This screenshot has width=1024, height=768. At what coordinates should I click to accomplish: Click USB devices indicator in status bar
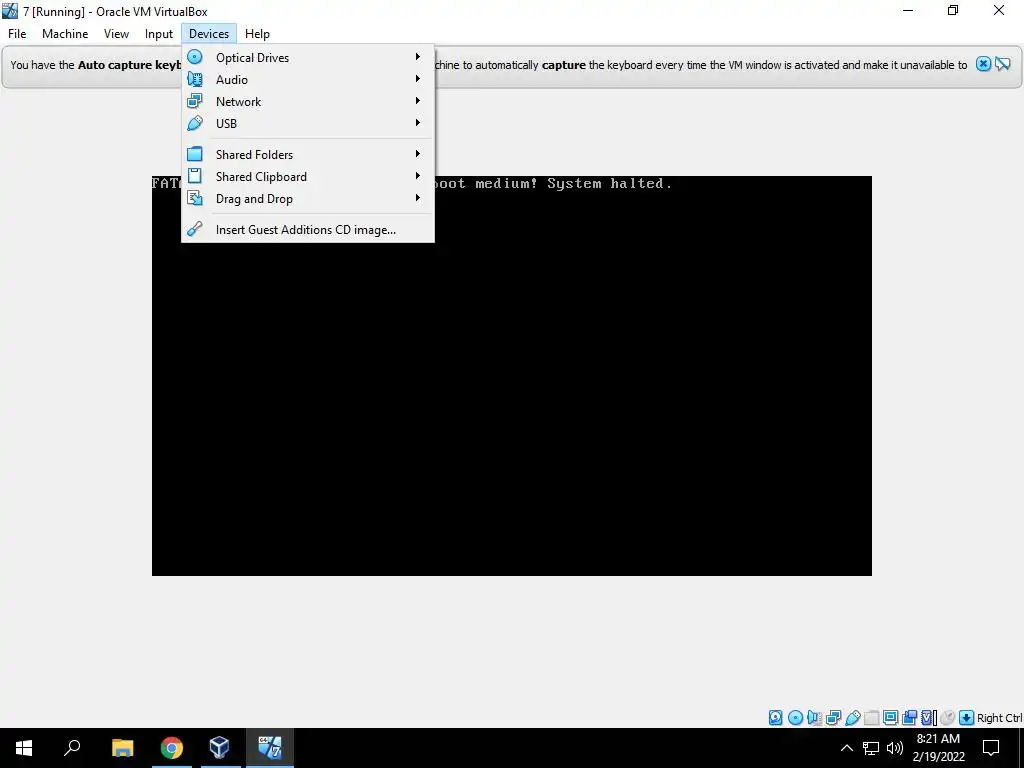(x=852, y=718)
